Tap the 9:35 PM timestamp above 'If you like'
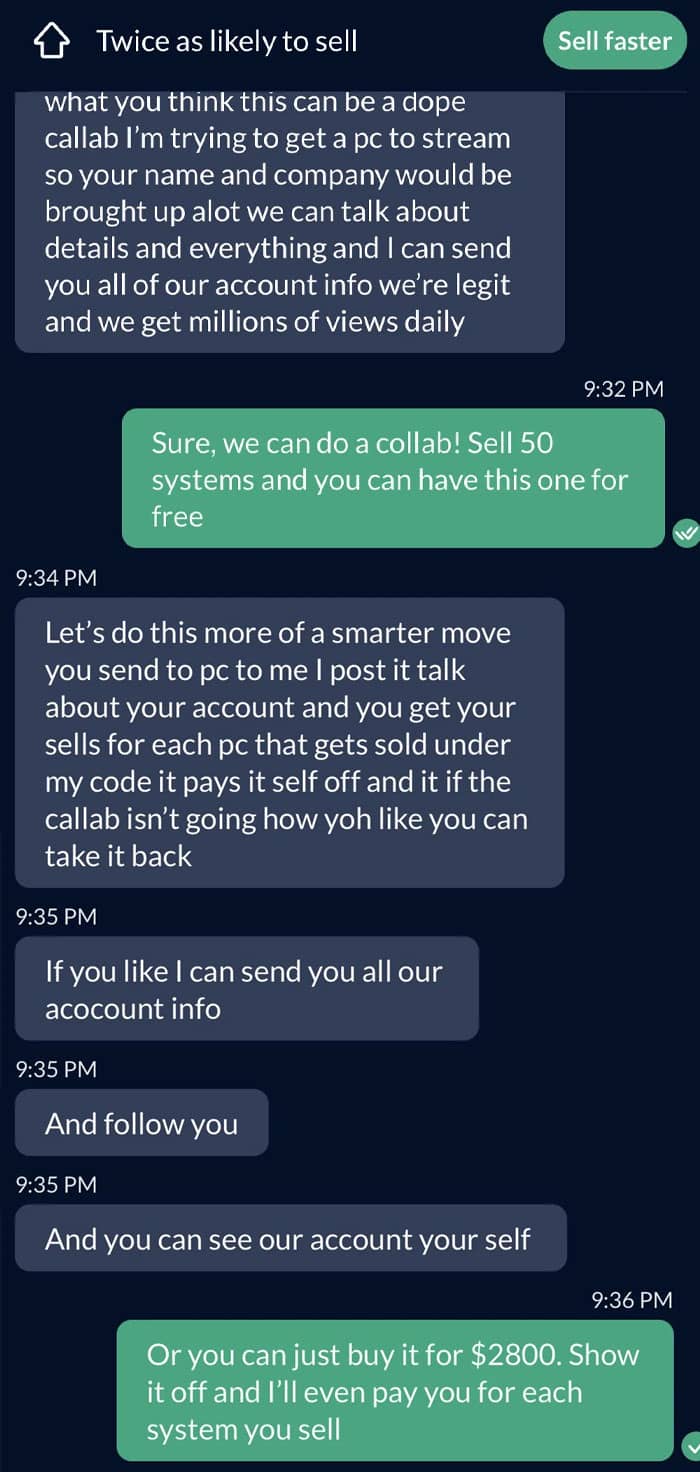Viewport: 700px width, 1472px height. click(57, 915)
